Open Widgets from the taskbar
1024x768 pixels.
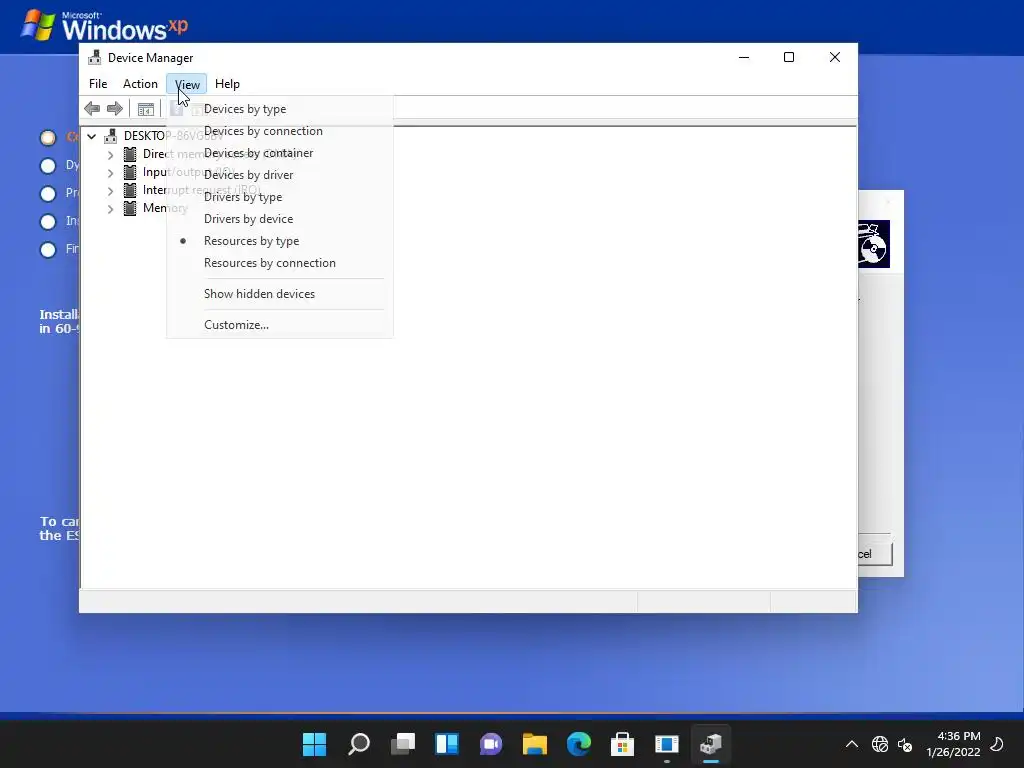click(x=447, y=744)
